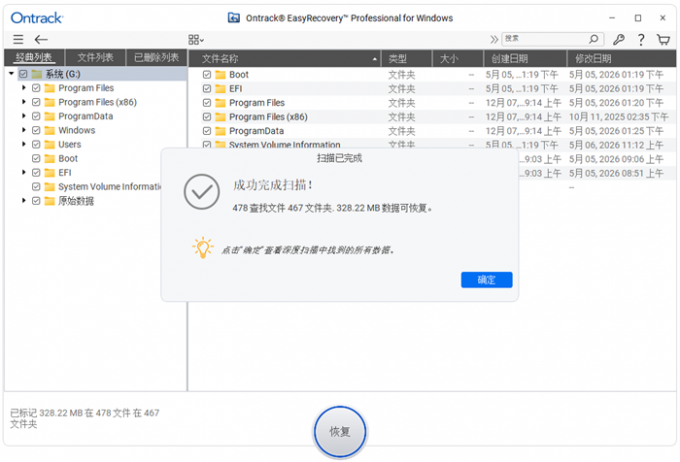
Task: Sort by the 文件名称 column header
Action: click(x=284, y=59)
